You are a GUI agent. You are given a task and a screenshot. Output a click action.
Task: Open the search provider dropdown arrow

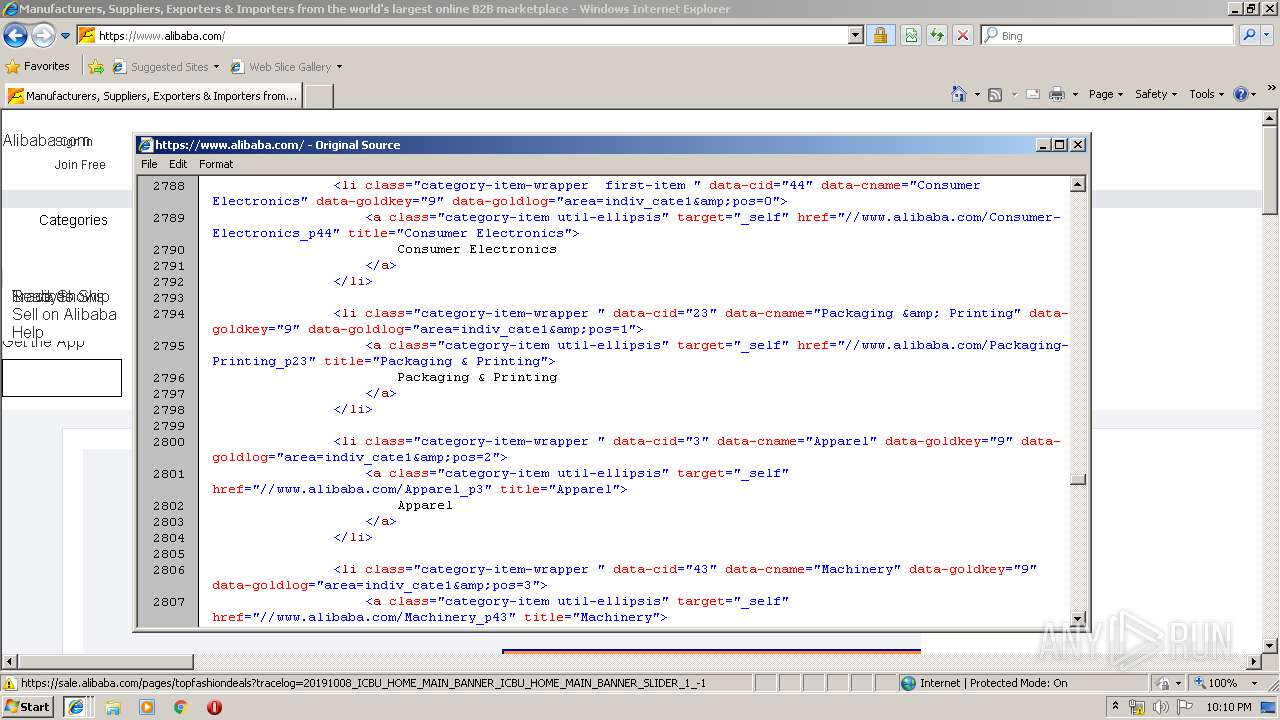coord(1267,36)
